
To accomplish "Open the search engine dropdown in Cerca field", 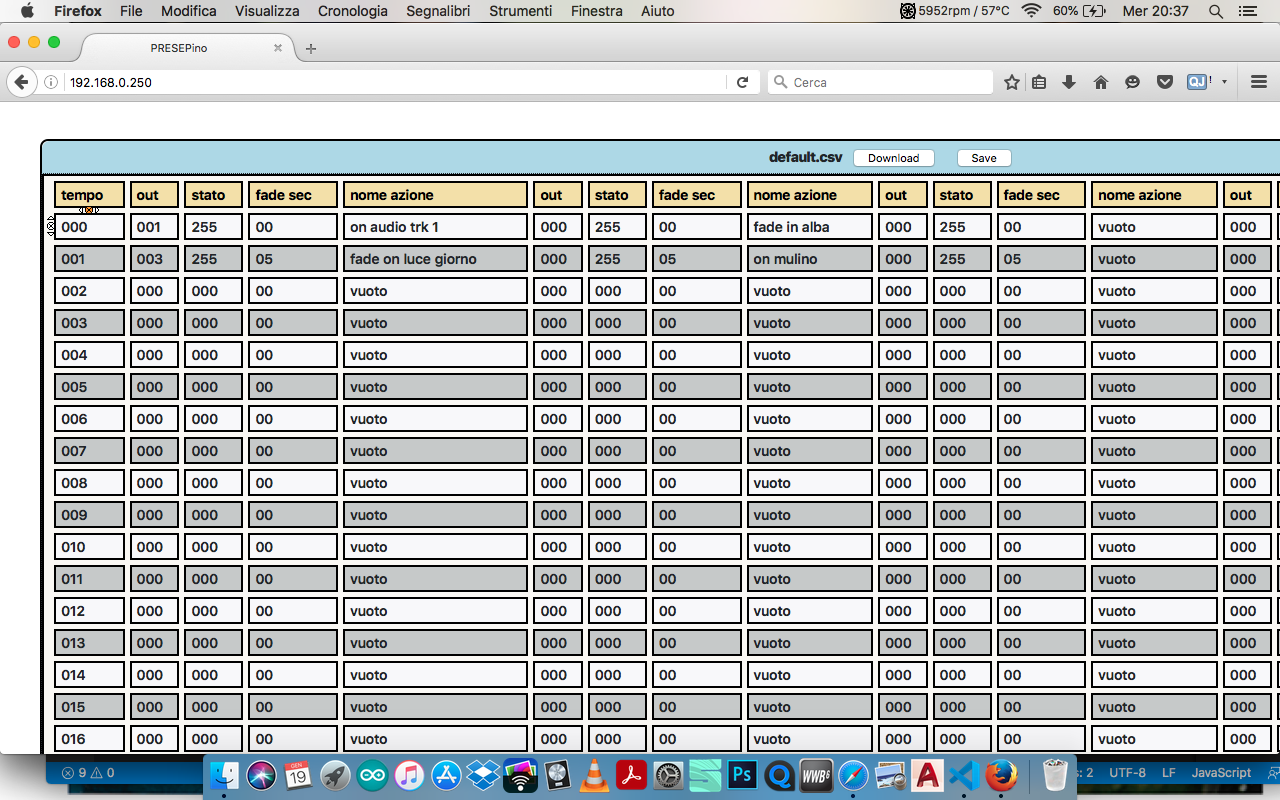I will (779, 82).
